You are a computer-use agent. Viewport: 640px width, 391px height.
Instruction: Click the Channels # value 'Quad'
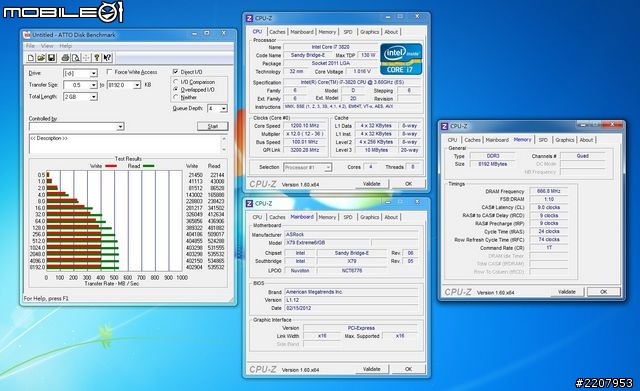coord(582,156)
